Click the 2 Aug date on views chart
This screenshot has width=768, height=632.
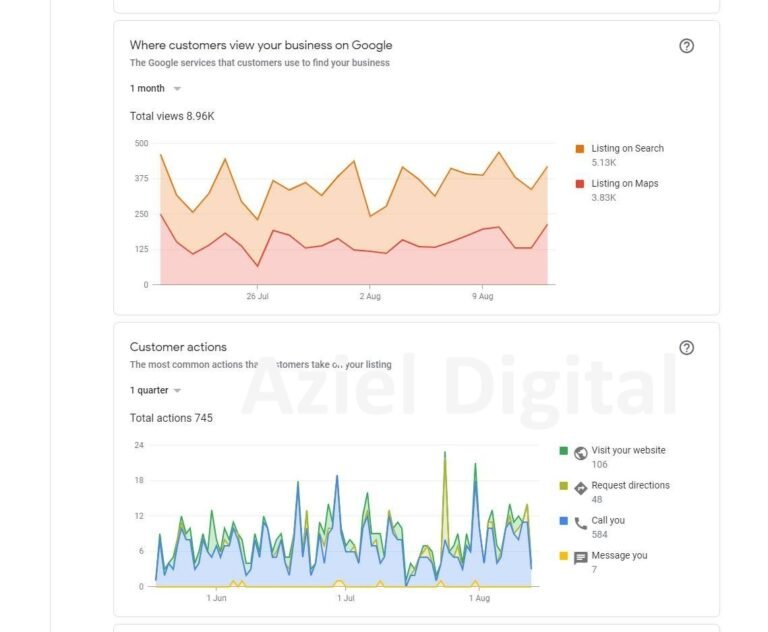pyautogui.click(x=369, y=297)
